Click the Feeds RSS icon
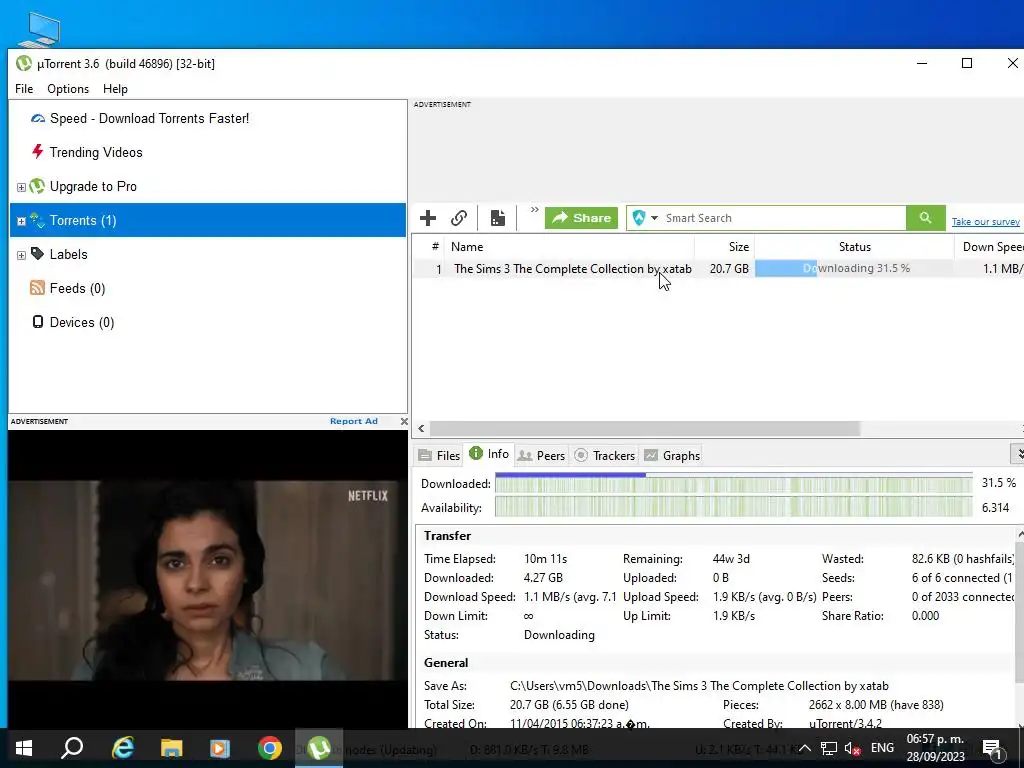Image resolution: width=1024 pixels, height=768 pixels. (37, 288)
